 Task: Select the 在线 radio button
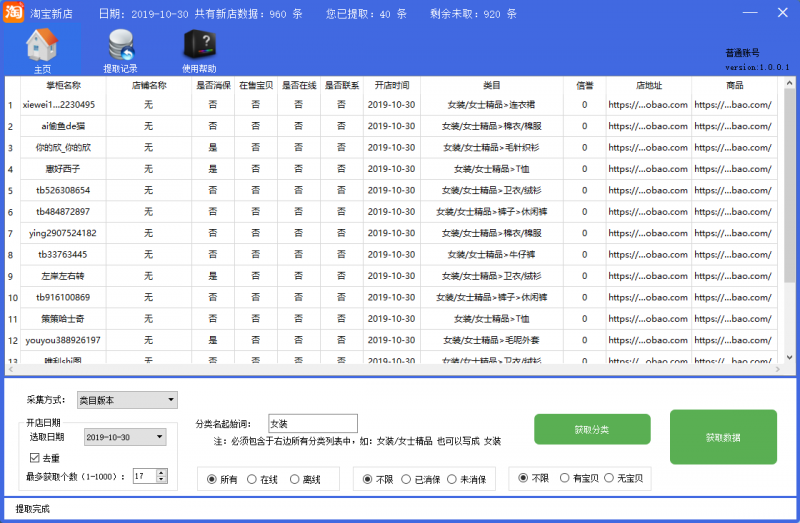[252, 480]
